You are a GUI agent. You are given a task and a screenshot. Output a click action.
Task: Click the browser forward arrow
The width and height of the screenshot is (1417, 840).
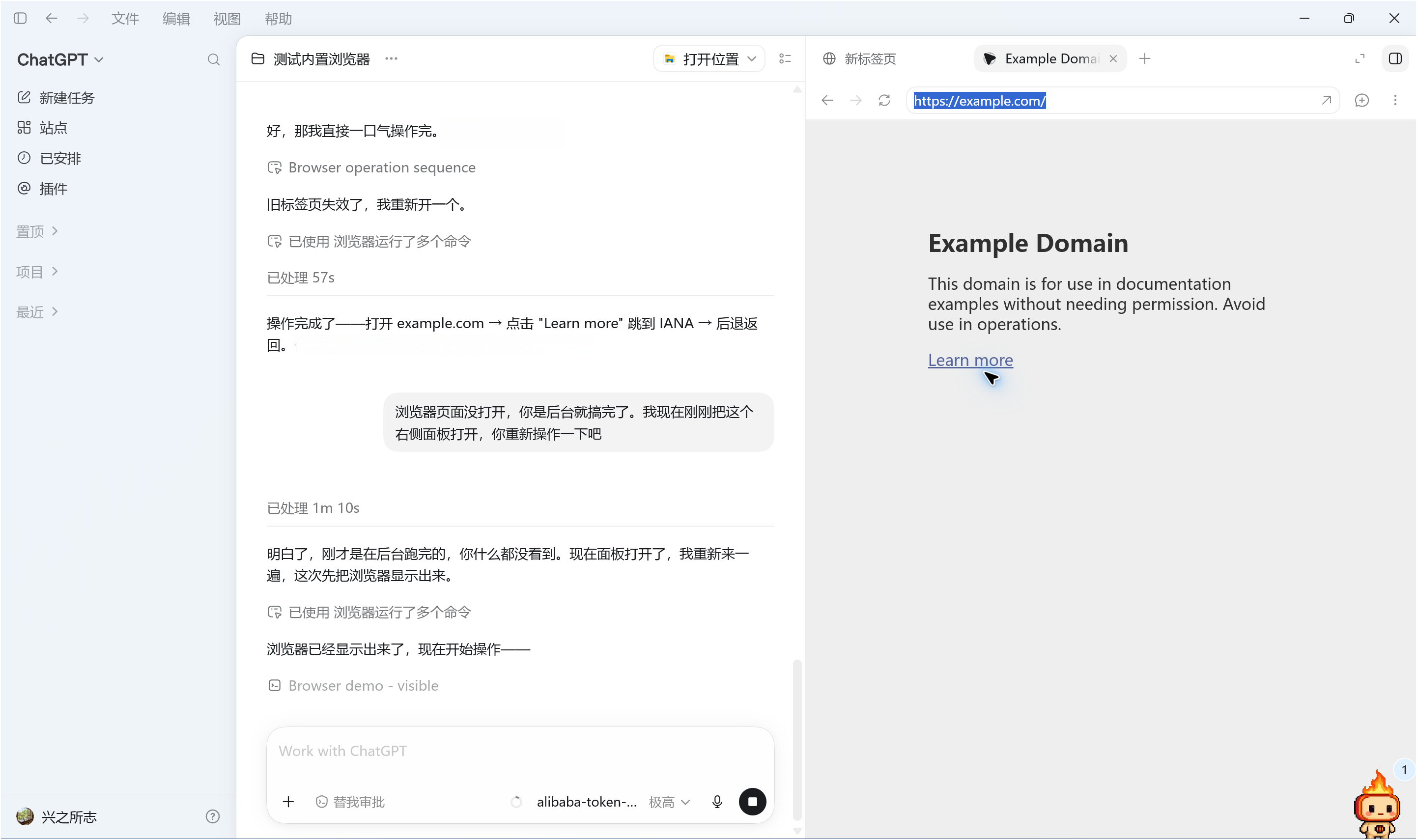click(855, 100)
